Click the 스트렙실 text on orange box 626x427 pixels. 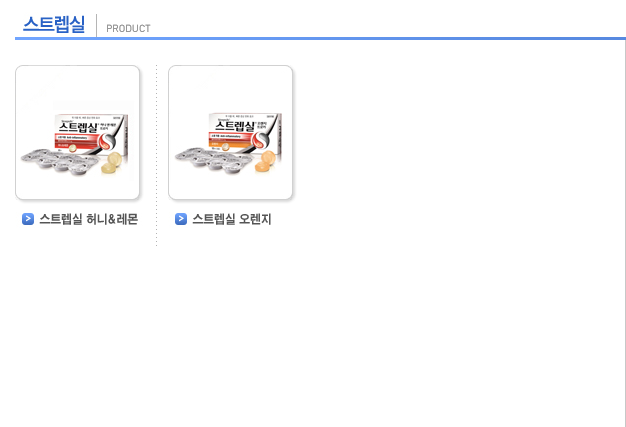235,126
